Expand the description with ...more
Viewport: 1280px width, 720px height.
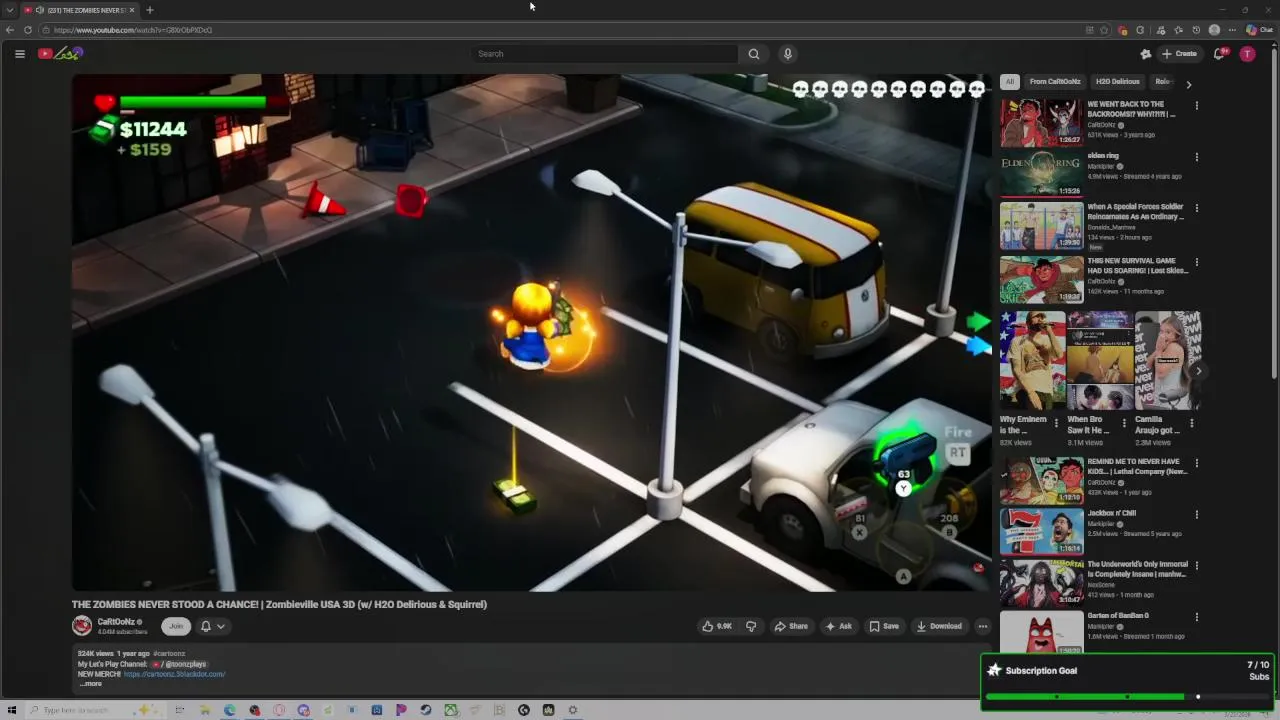click(x=91, y=684)
